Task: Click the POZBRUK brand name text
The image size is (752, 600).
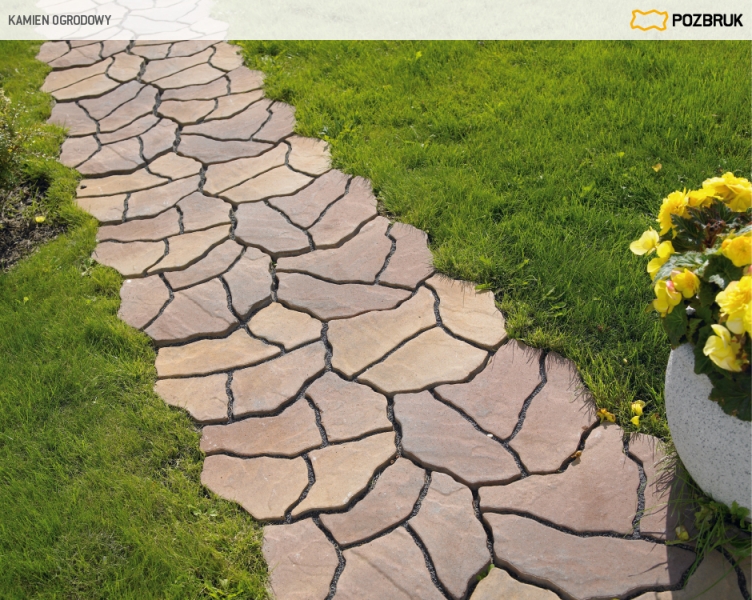Action: 706,20
